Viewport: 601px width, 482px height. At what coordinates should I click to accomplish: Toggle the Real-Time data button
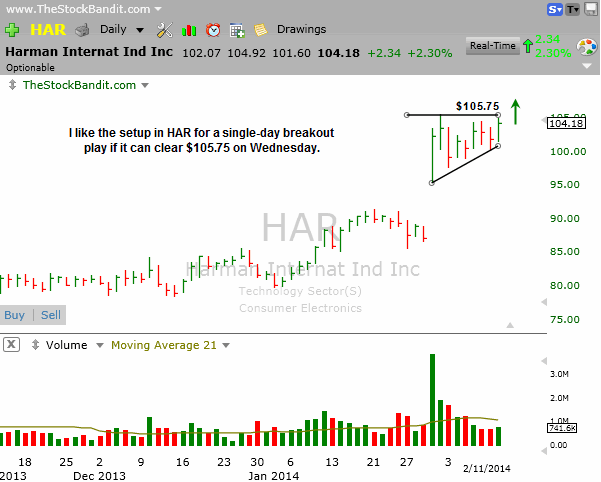(x=492, y=46)
